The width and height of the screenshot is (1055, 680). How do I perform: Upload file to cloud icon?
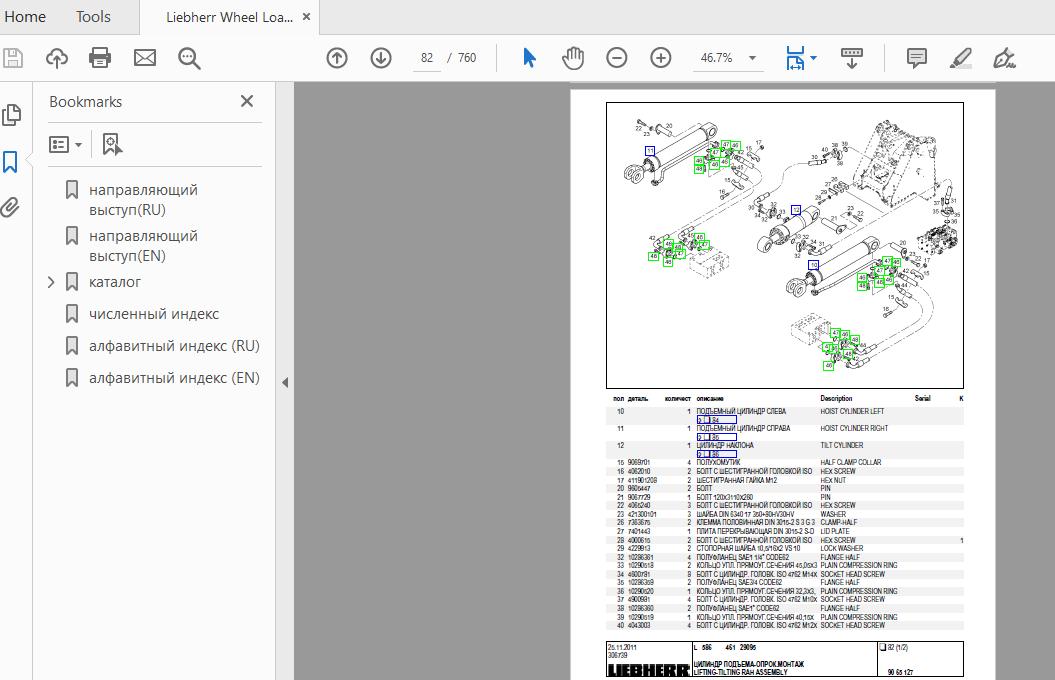pos(57,58)
